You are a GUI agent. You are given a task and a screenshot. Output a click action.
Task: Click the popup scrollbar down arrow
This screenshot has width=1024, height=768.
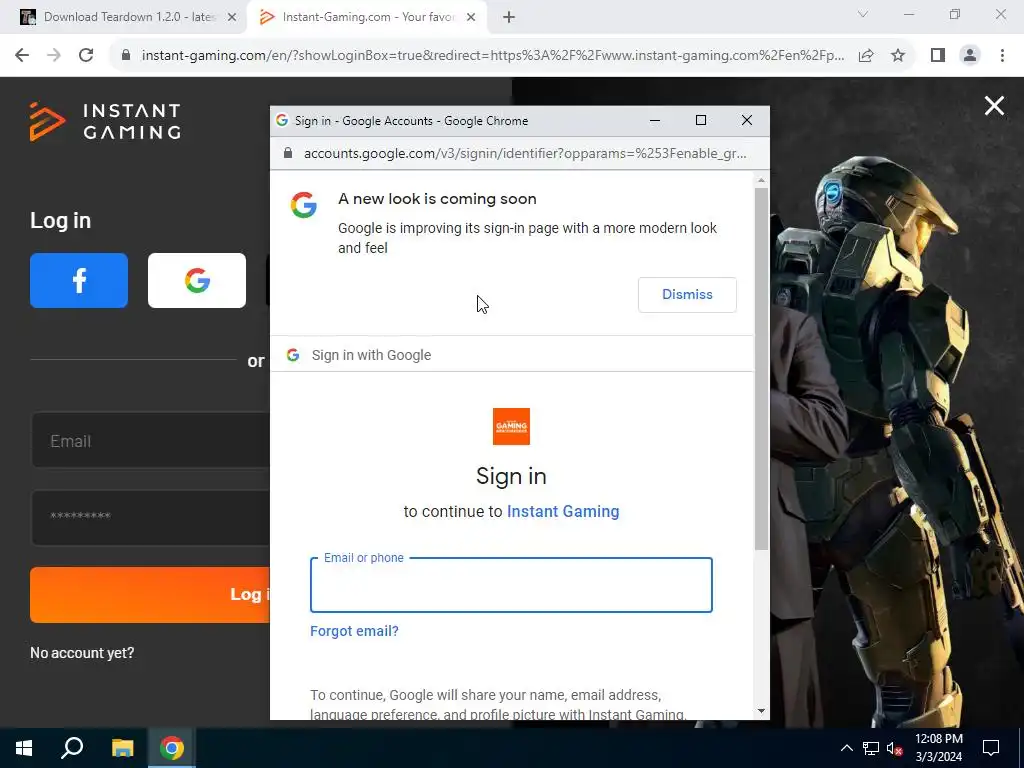coord(761,711)
